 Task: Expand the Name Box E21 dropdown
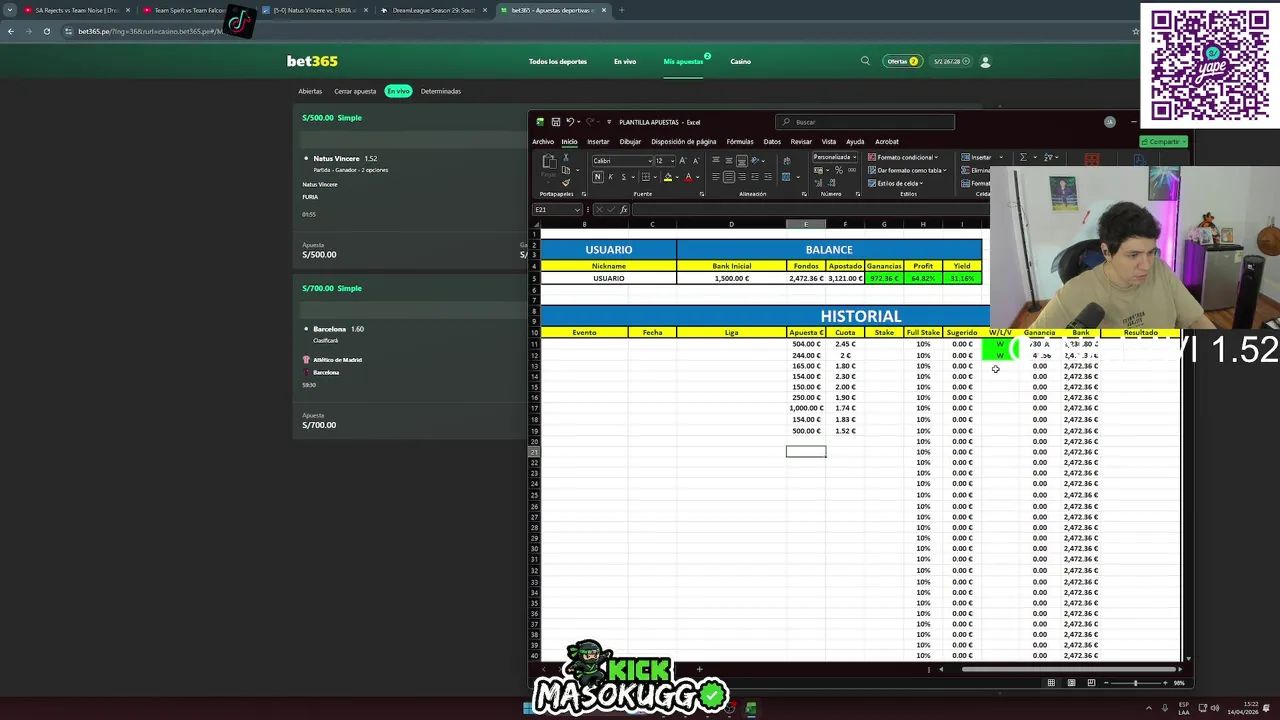click(577, 210)
